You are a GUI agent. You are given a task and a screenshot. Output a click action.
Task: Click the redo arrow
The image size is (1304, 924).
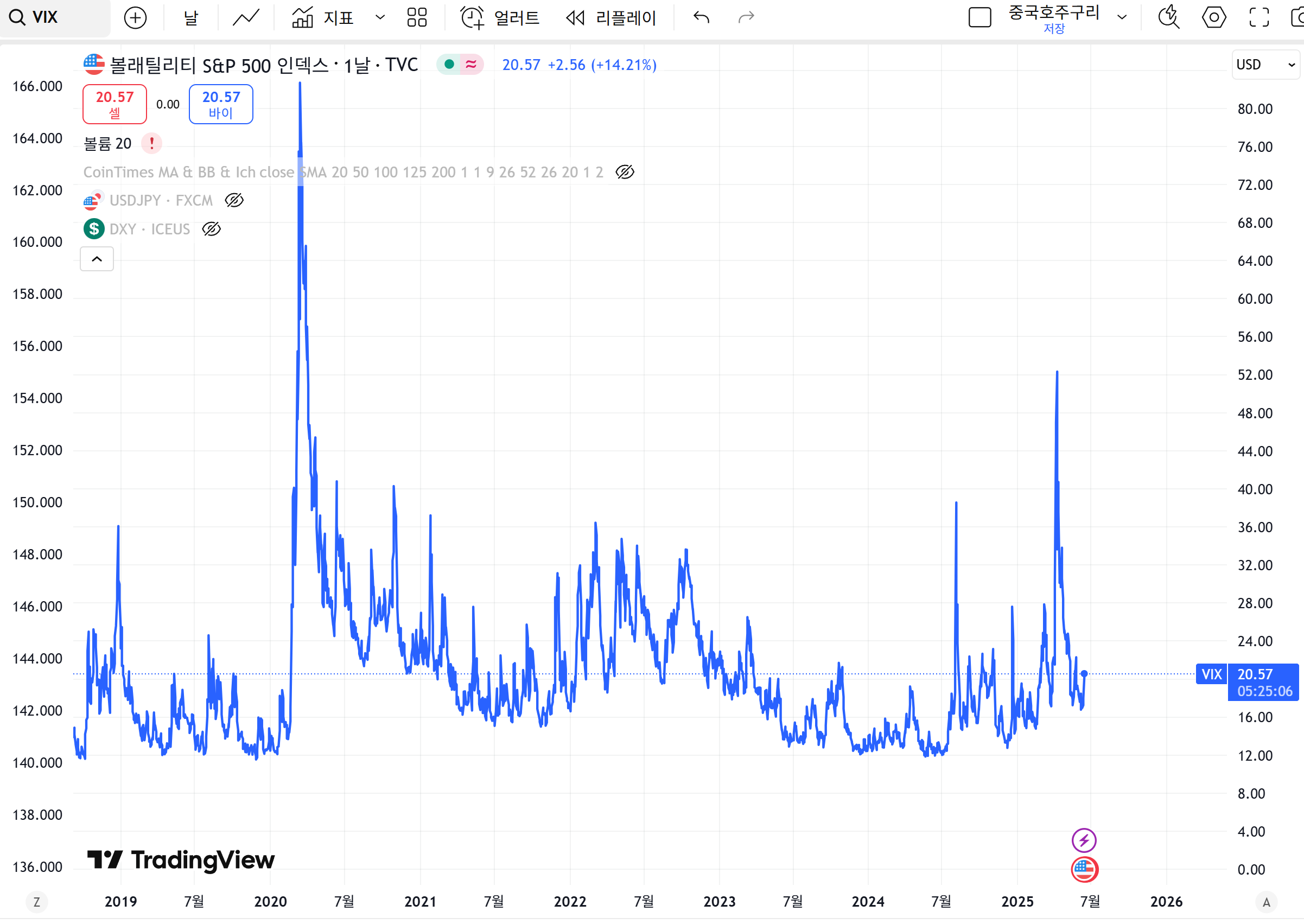(x=746, y=18)
